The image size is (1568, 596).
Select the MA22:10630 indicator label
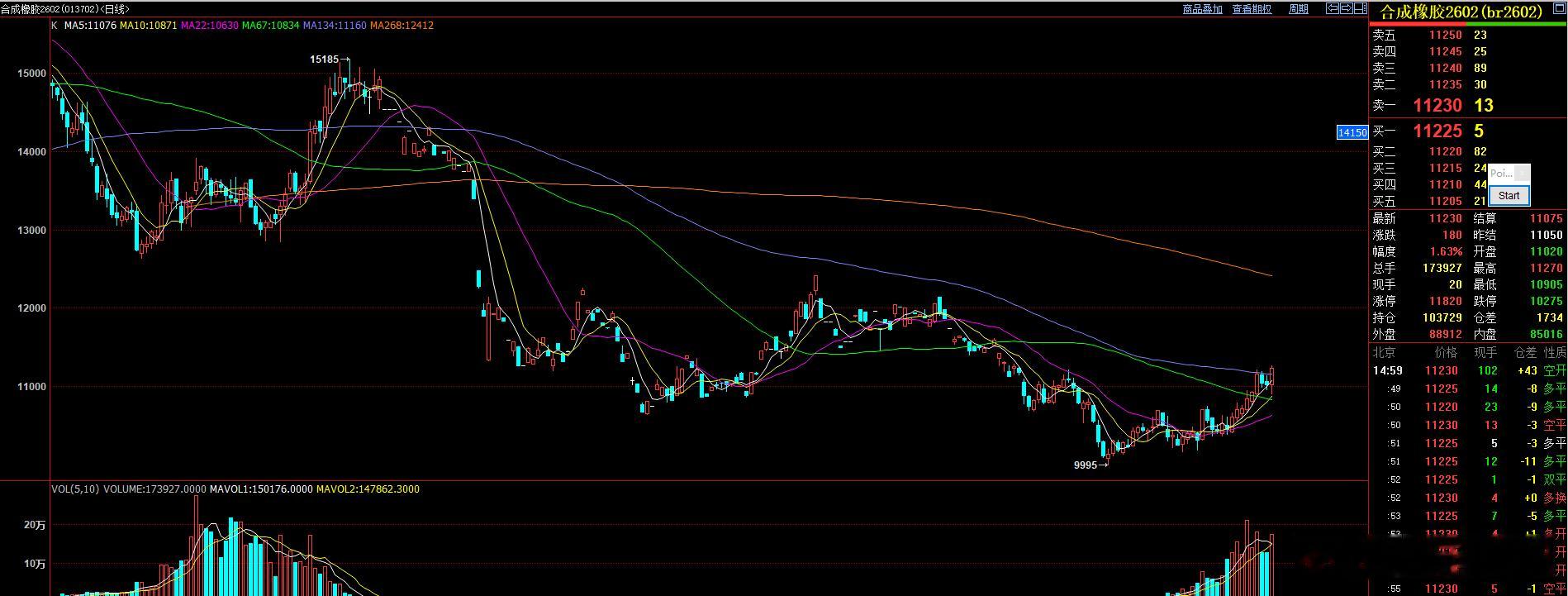tap(209, 26)
